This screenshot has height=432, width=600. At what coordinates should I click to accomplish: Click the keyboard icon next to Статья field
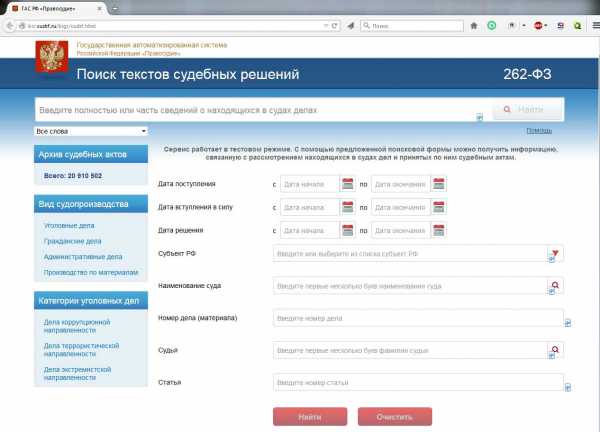pos(567,387)
